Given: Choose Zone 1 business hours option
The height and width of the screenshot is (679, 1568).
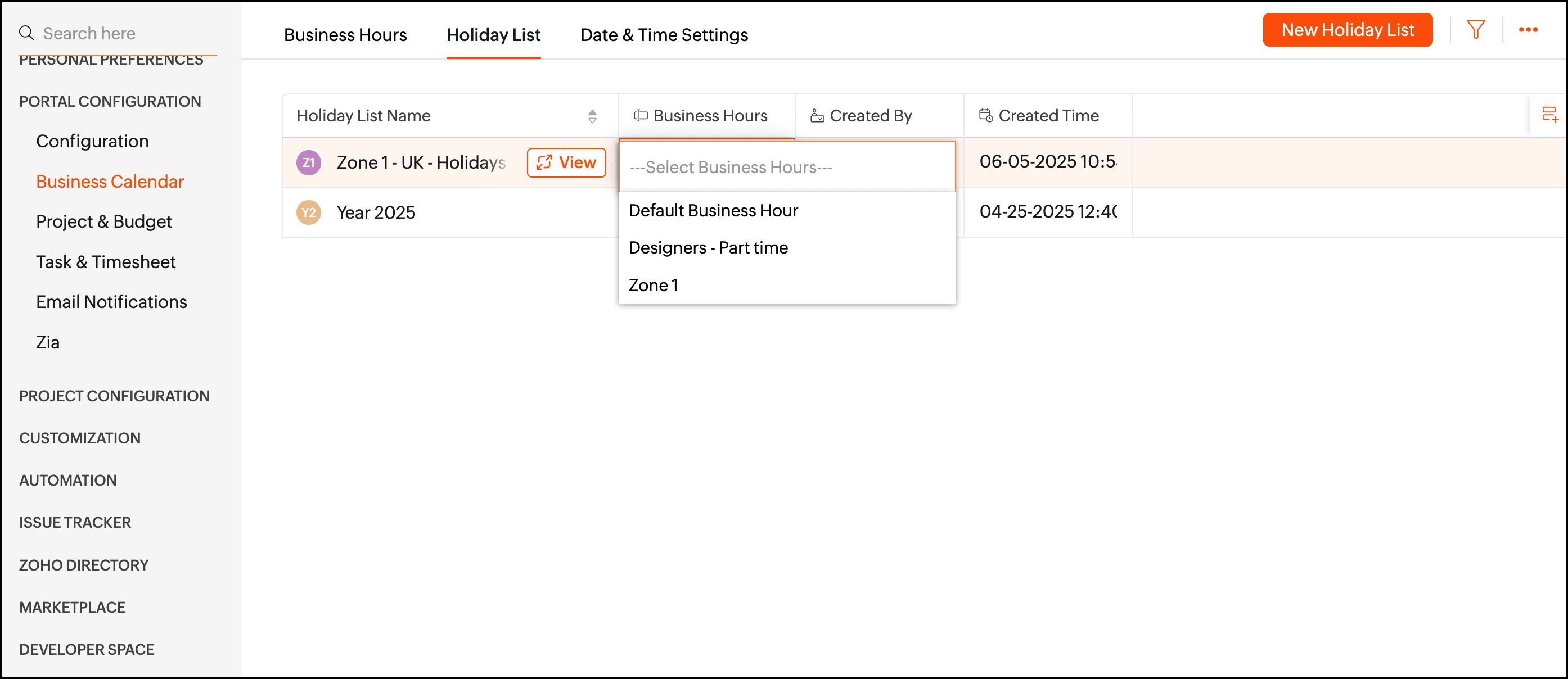Looking at the screenshot, I should [787, 286].
